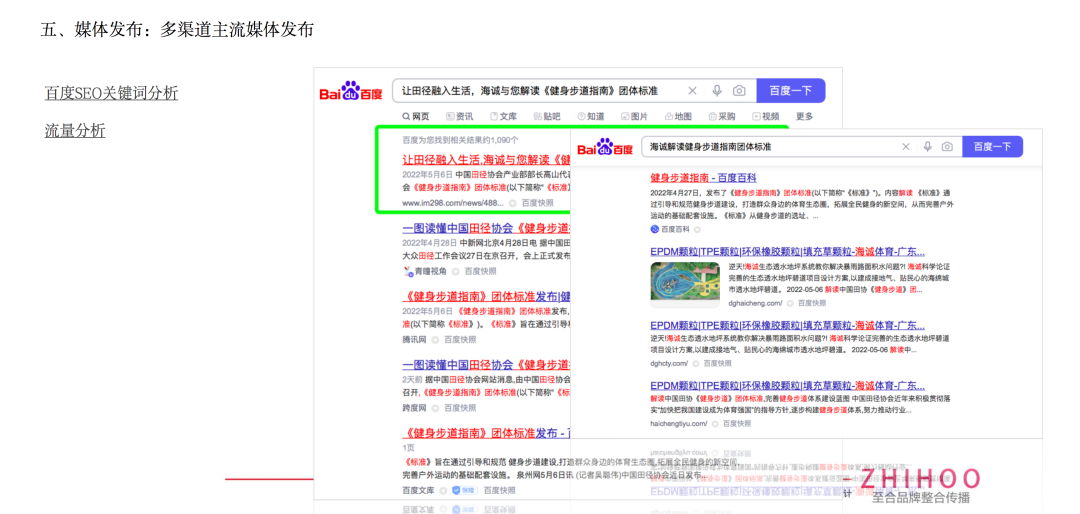Click the badge icon beside haichengtiyu.com
1080x514 pixels.
[x=715, y=424]
